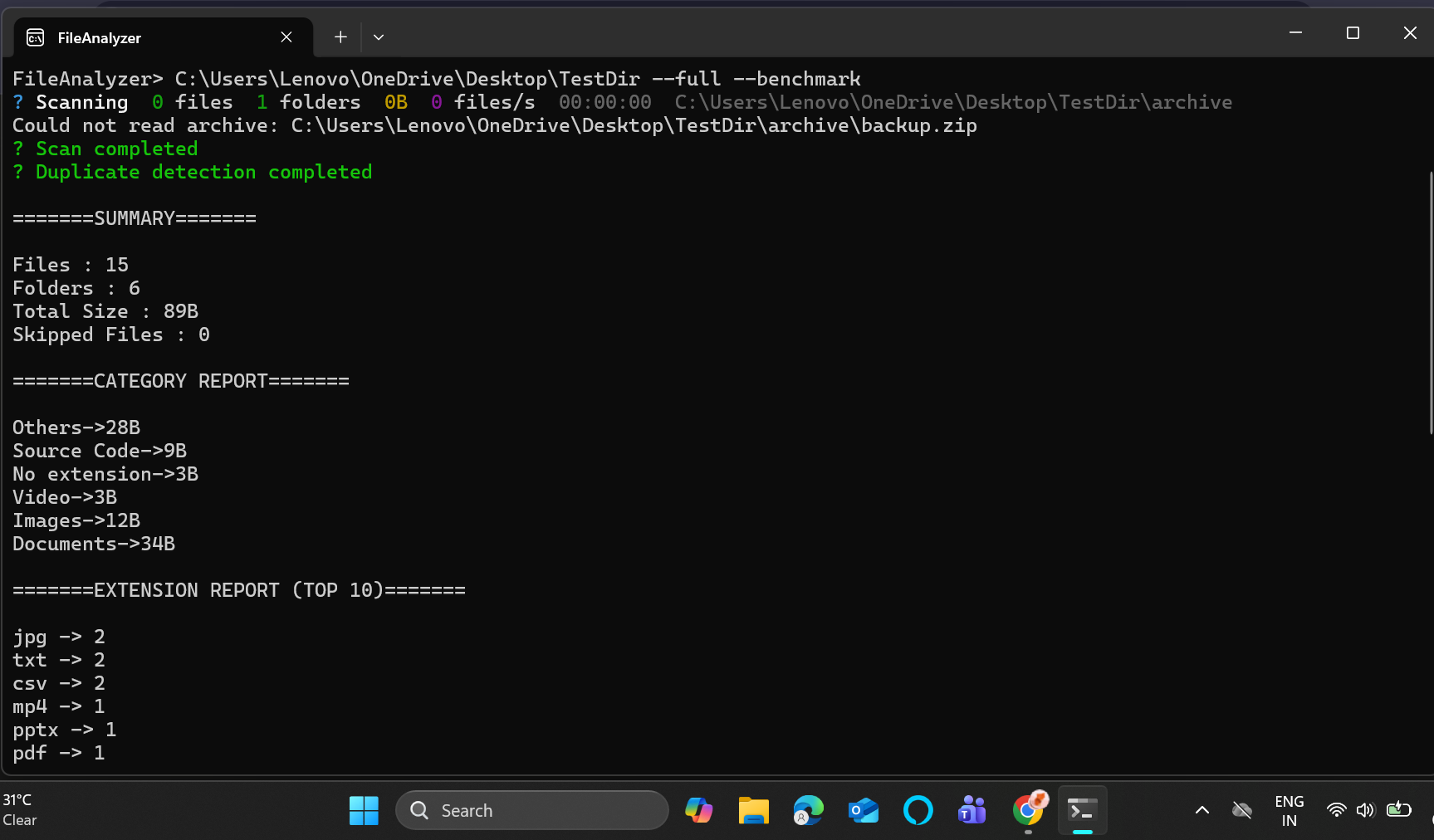1434x840 pixels.
Task: Click the 'pptx -> 1' line
Action: 65,730
